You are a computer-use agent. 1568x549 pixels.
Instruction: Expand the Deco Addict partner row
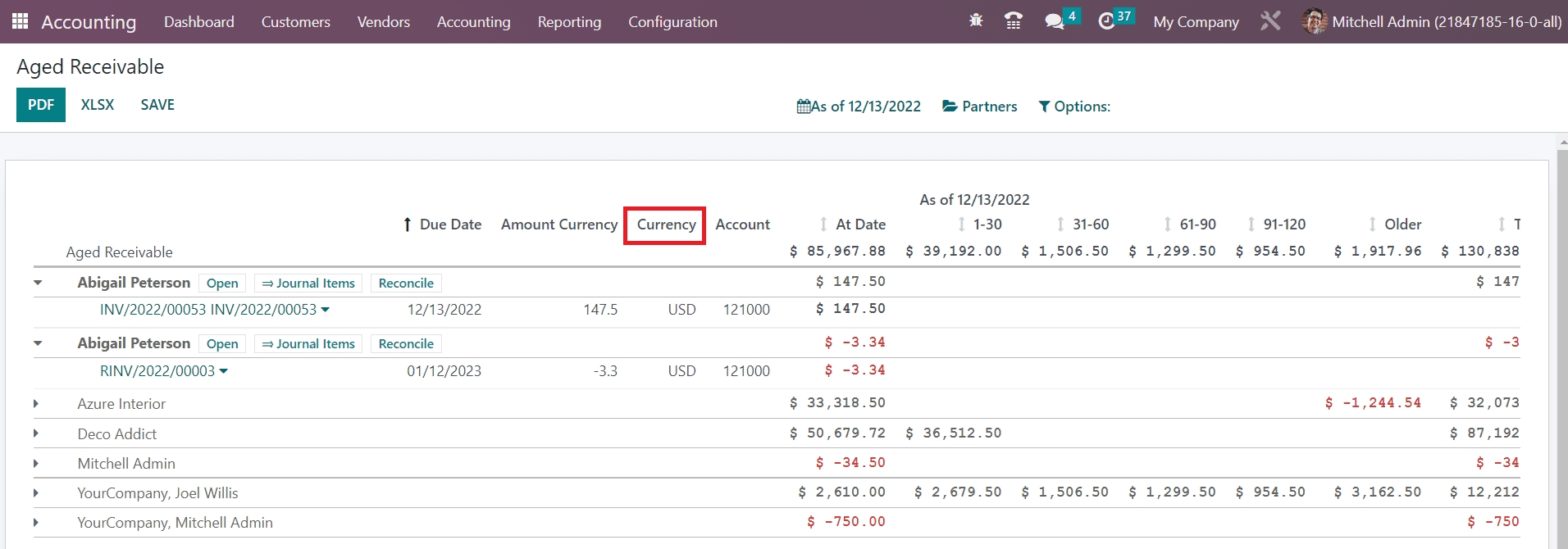pyautogui.click(x=36, y=433)
